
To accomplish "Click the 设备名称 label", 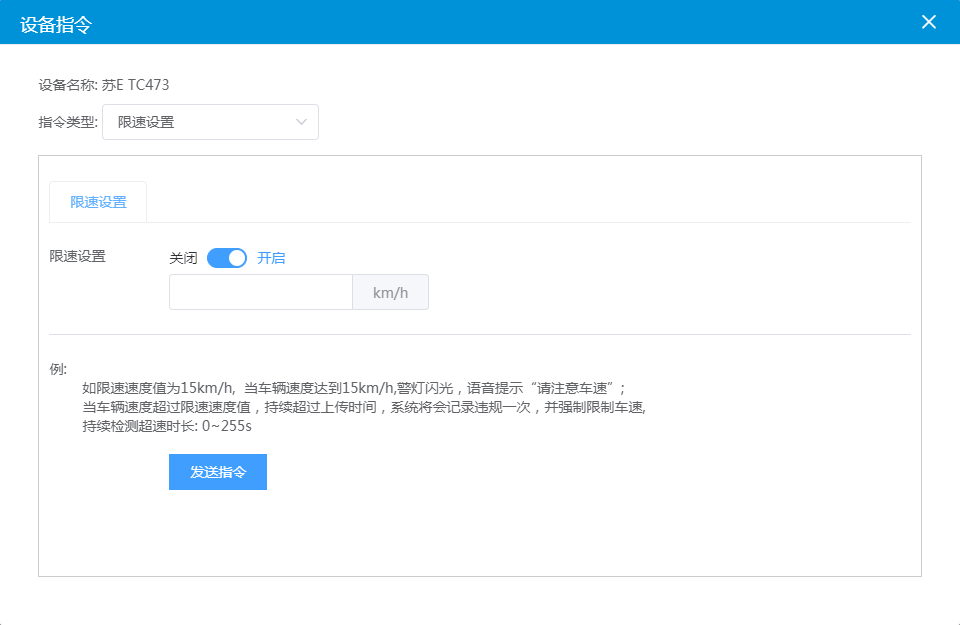I will [67, 85].
